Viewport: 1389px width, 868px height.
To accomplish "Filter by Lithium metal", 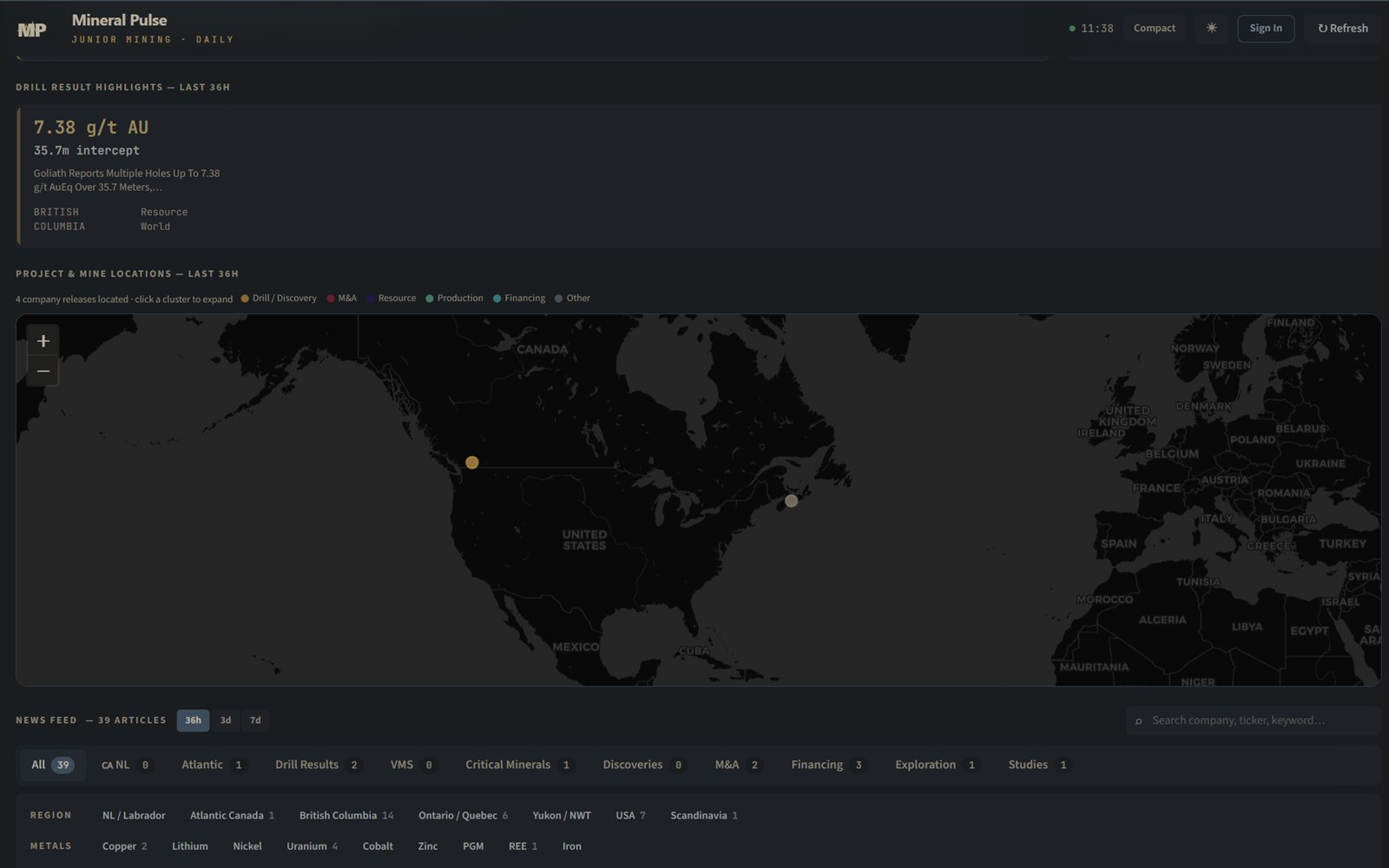I will tap(190, 846).
